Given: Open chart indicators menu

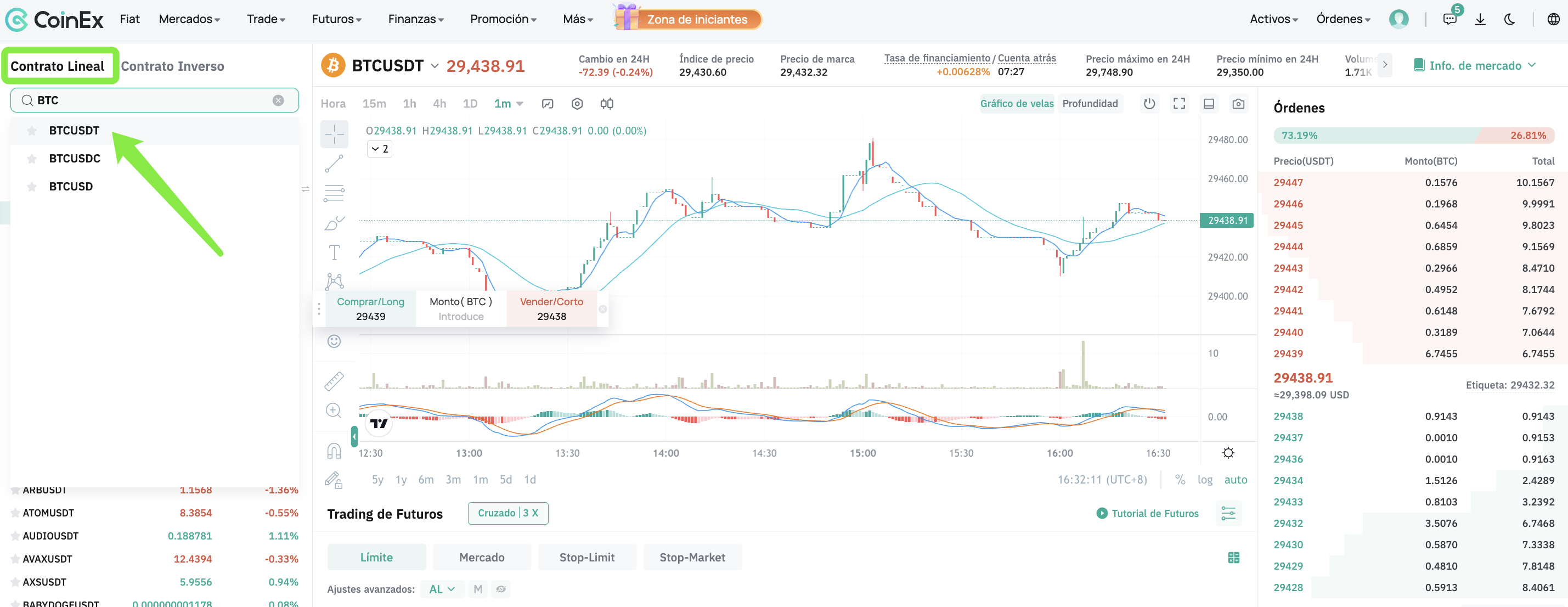Looking at the screenshot, I should pyautogui.click(x=547, y=104).
